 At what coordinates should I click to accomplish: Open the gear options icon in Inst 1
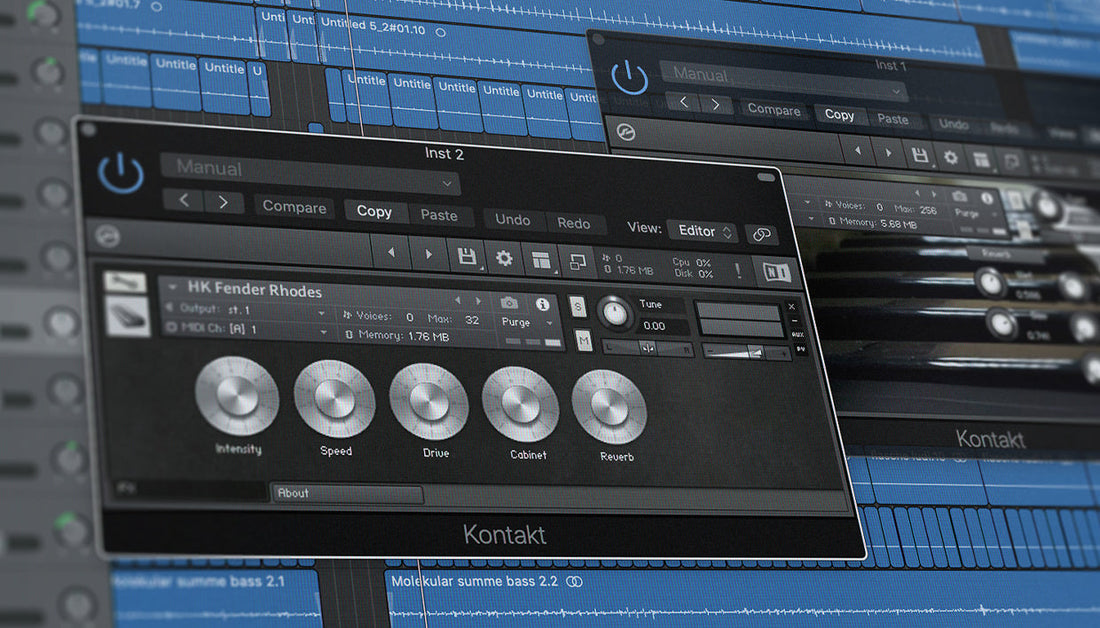coord(951,158)
